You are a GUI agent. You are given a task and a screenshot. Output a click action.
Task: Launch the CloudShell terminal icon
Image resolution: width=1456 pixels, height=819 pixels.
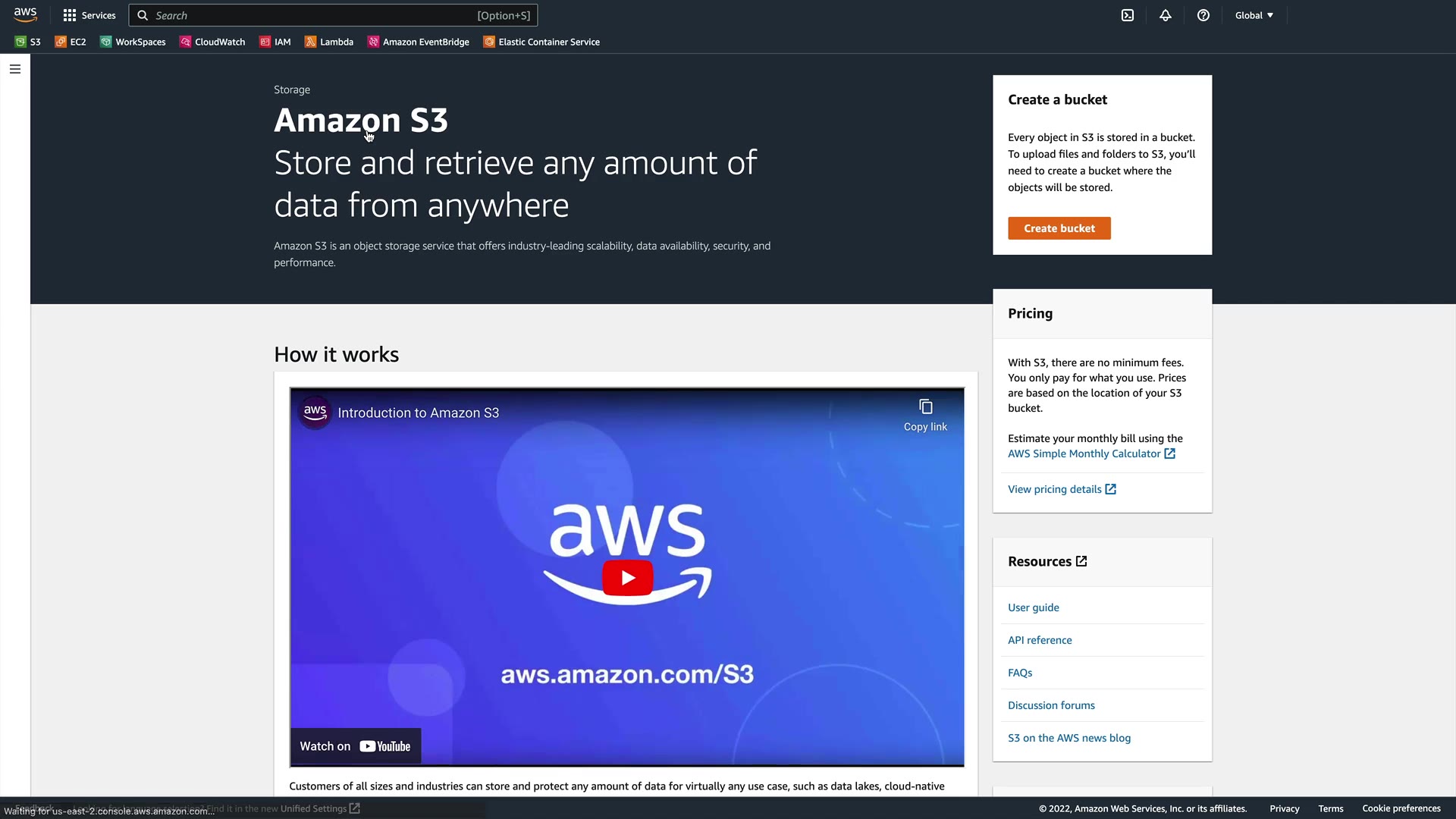click(1128, 15)
